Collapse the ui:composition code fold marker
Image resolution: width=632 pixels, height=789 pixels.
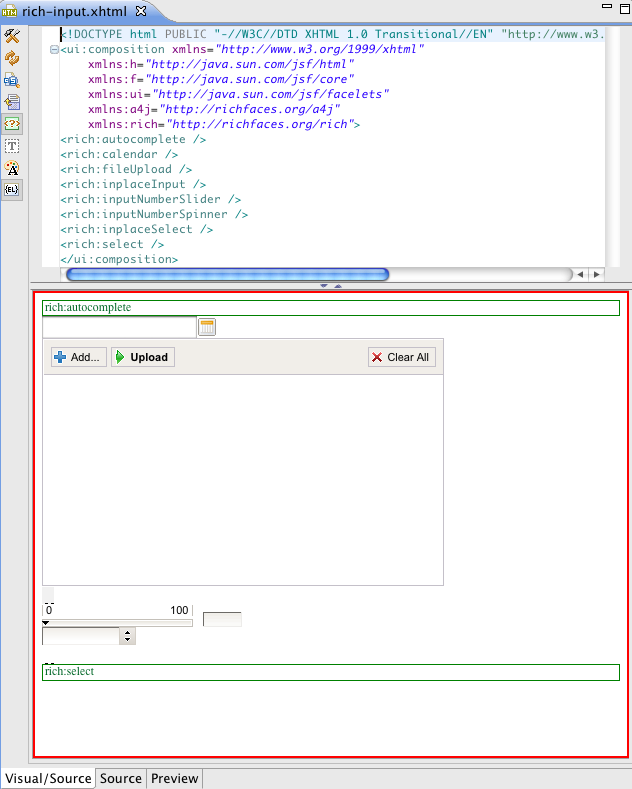(x=54, y=49)
